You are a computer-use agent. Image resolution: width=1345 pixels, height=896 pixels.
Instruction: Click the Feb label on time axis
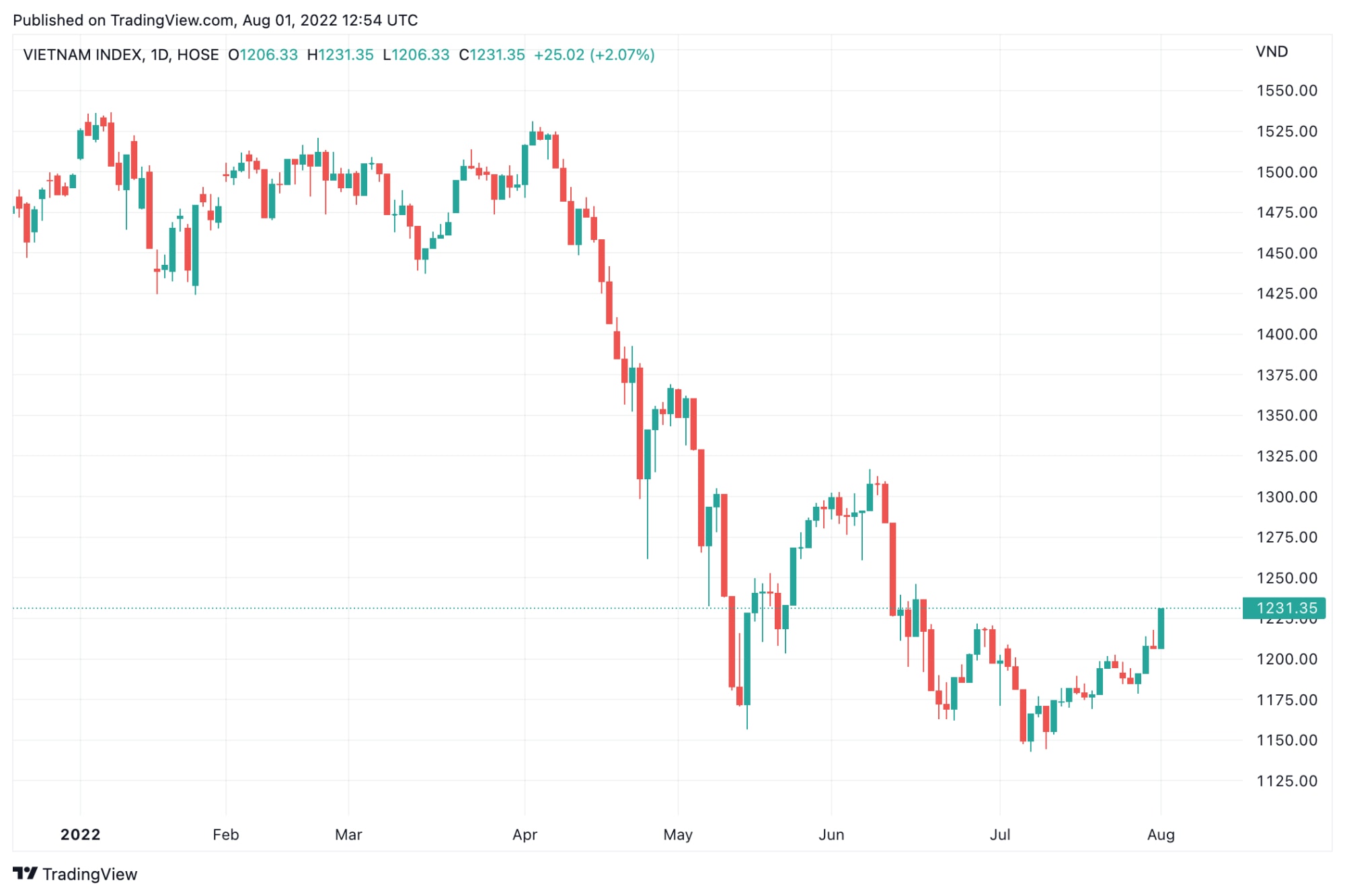click(x=226, y=835)
